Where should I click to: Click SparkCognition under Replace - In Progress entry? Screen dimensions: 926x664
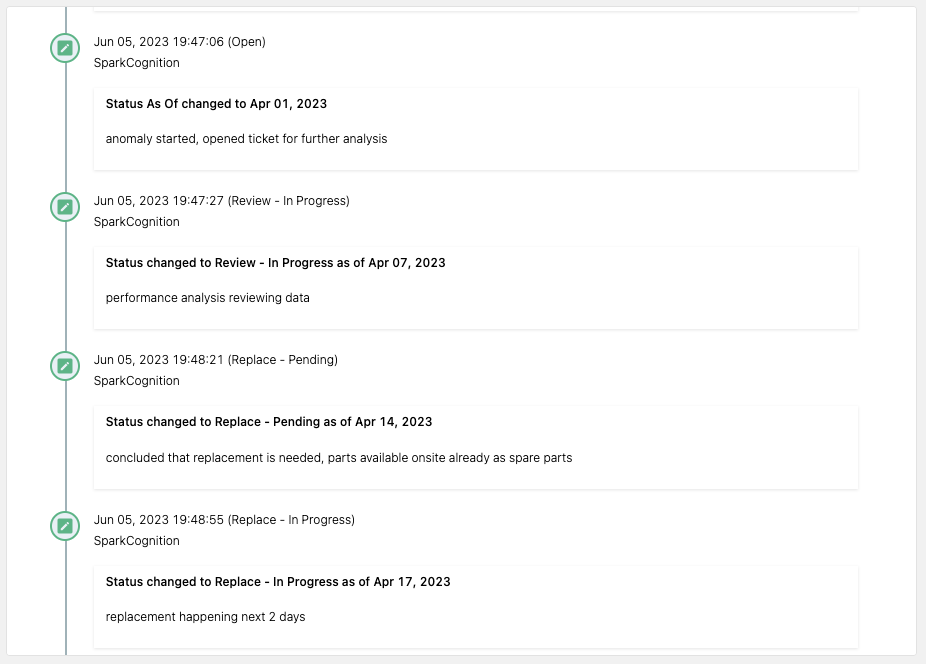coord(136,541)
